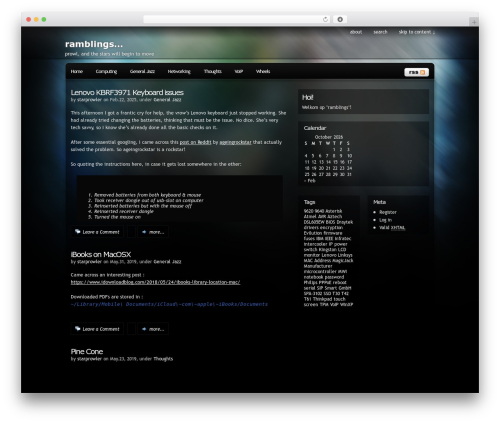Image resolution: width=500 pixels, height=423 pixels.
Task: Click starprowler author under Lenovo post
Action: (89, 100)
